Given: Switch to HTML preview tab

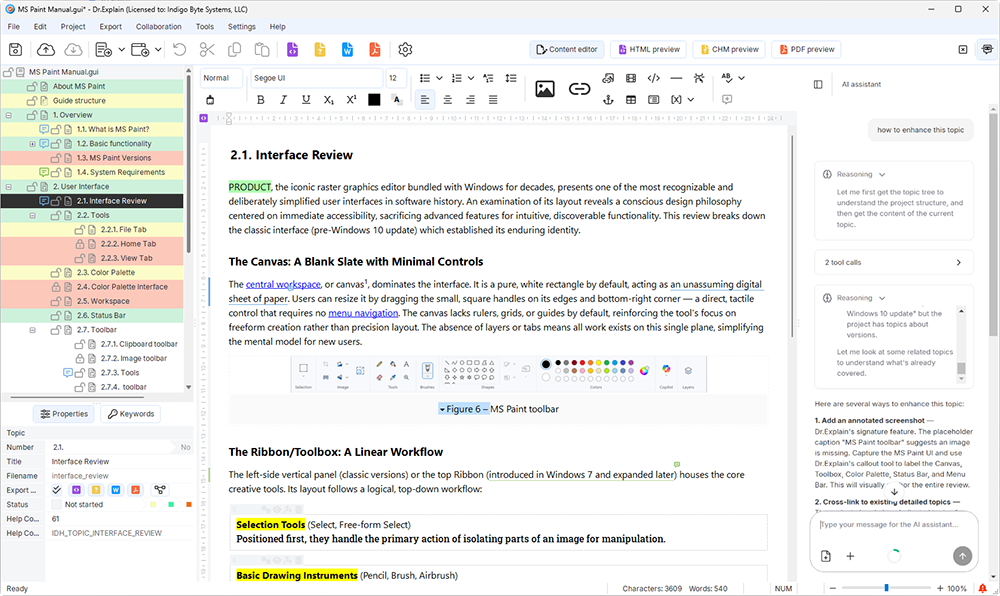Looking at the screenshot, I should (649, 49).
